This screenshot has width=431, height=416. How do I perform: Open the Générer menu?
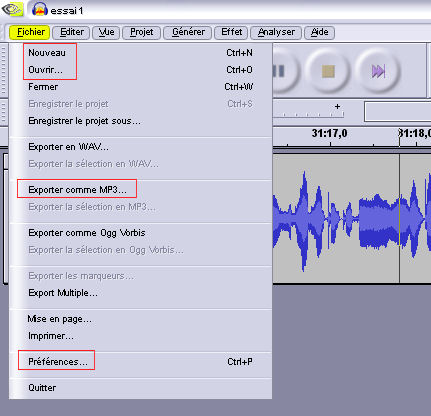188,32
